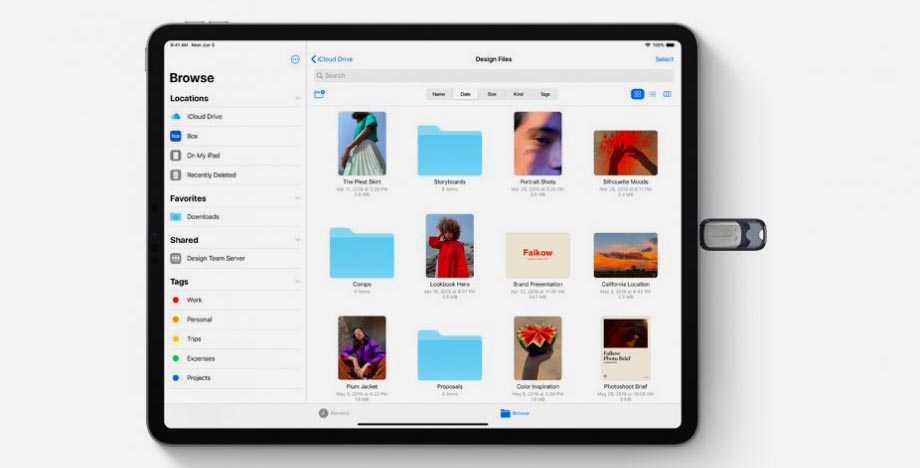Open Lookbook Hero image
The height and width of the screenshot is (468, 920).
point(449,246)
